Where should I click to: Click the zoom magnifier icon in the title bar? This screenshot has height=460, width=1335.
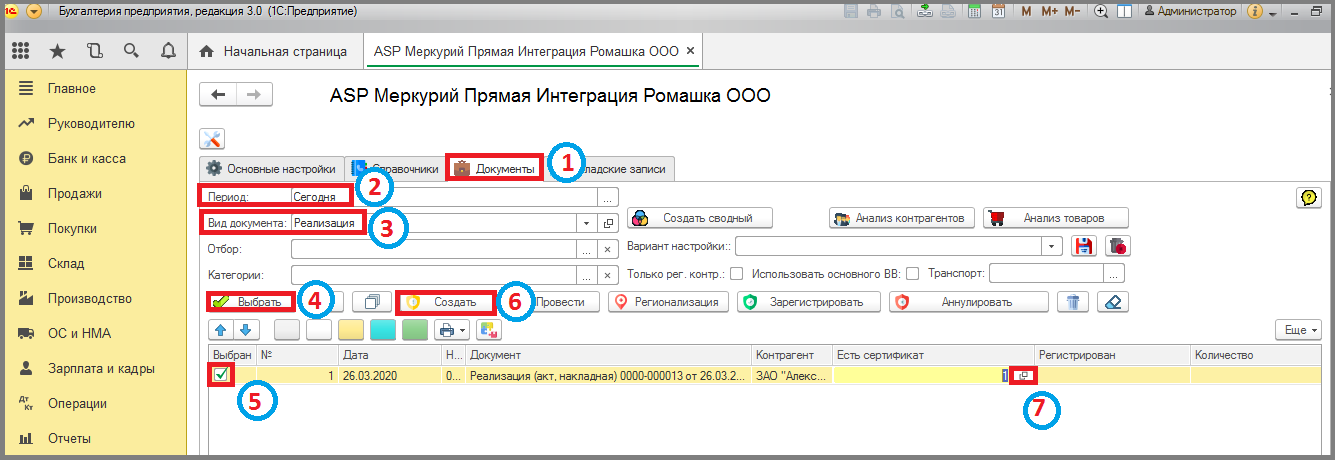1102,12
